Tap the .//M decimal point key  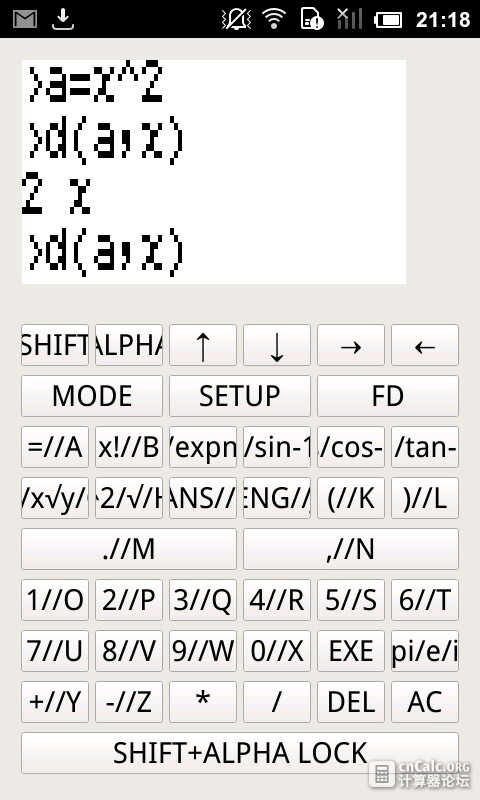point(129,549)
